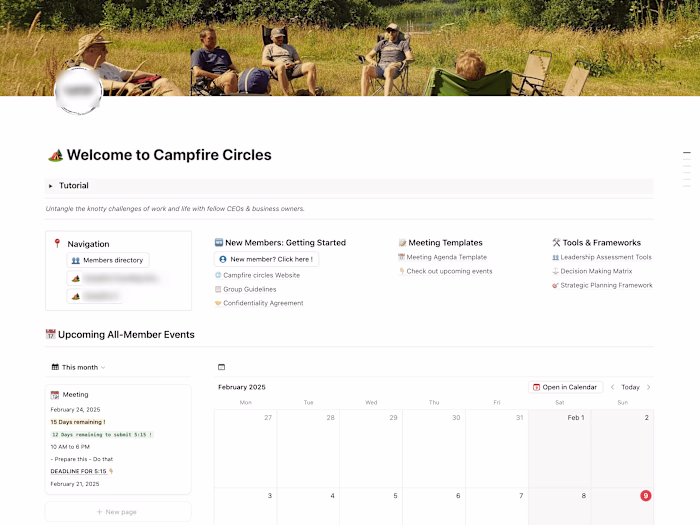Click 'DEADLINE FOR 5:15' text
This screenshot has height=525, width=700.
point(79,471)
